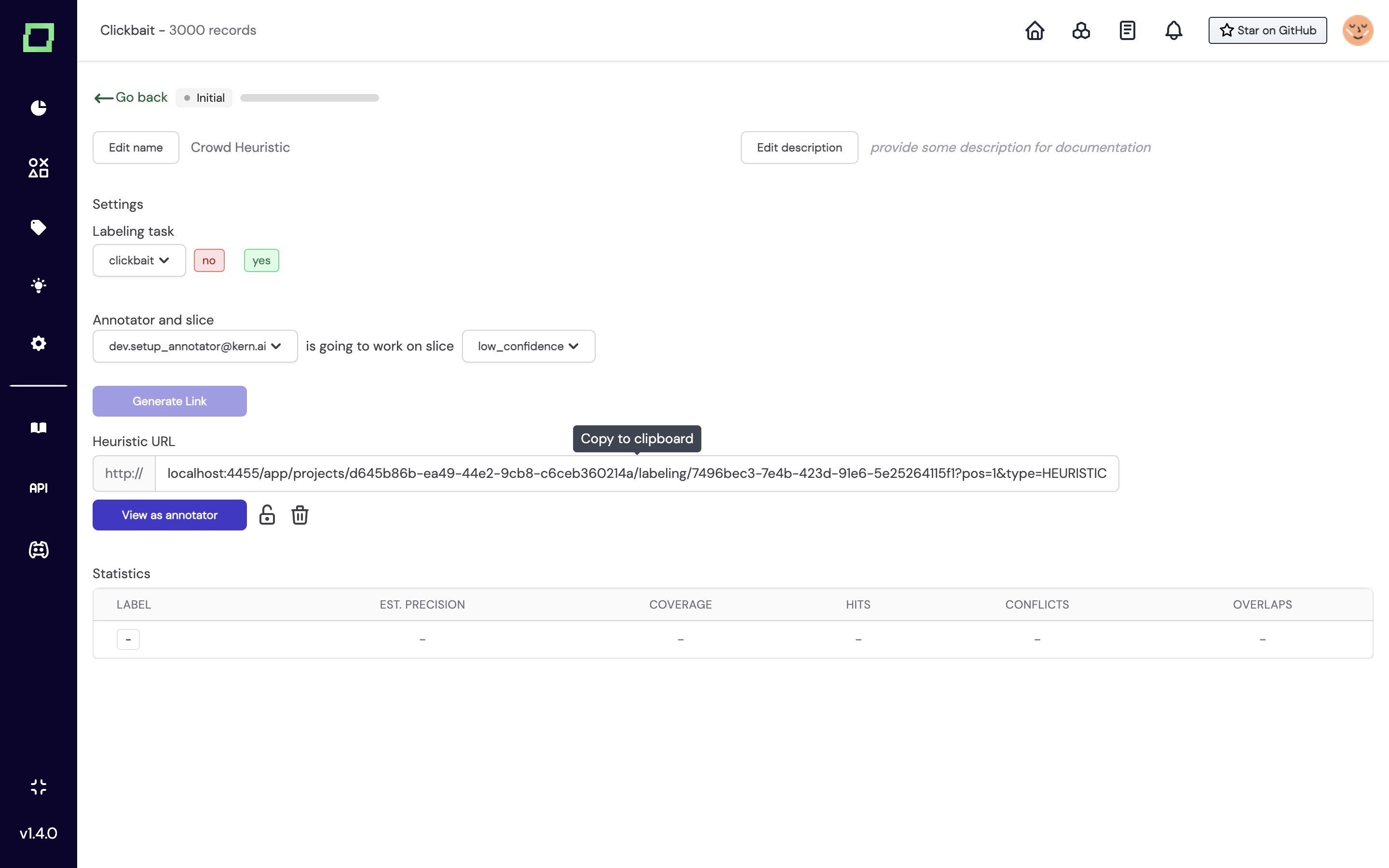Open the notifications bell icon
This screenshot has height=868, width=1389.
pos(1173,30)
